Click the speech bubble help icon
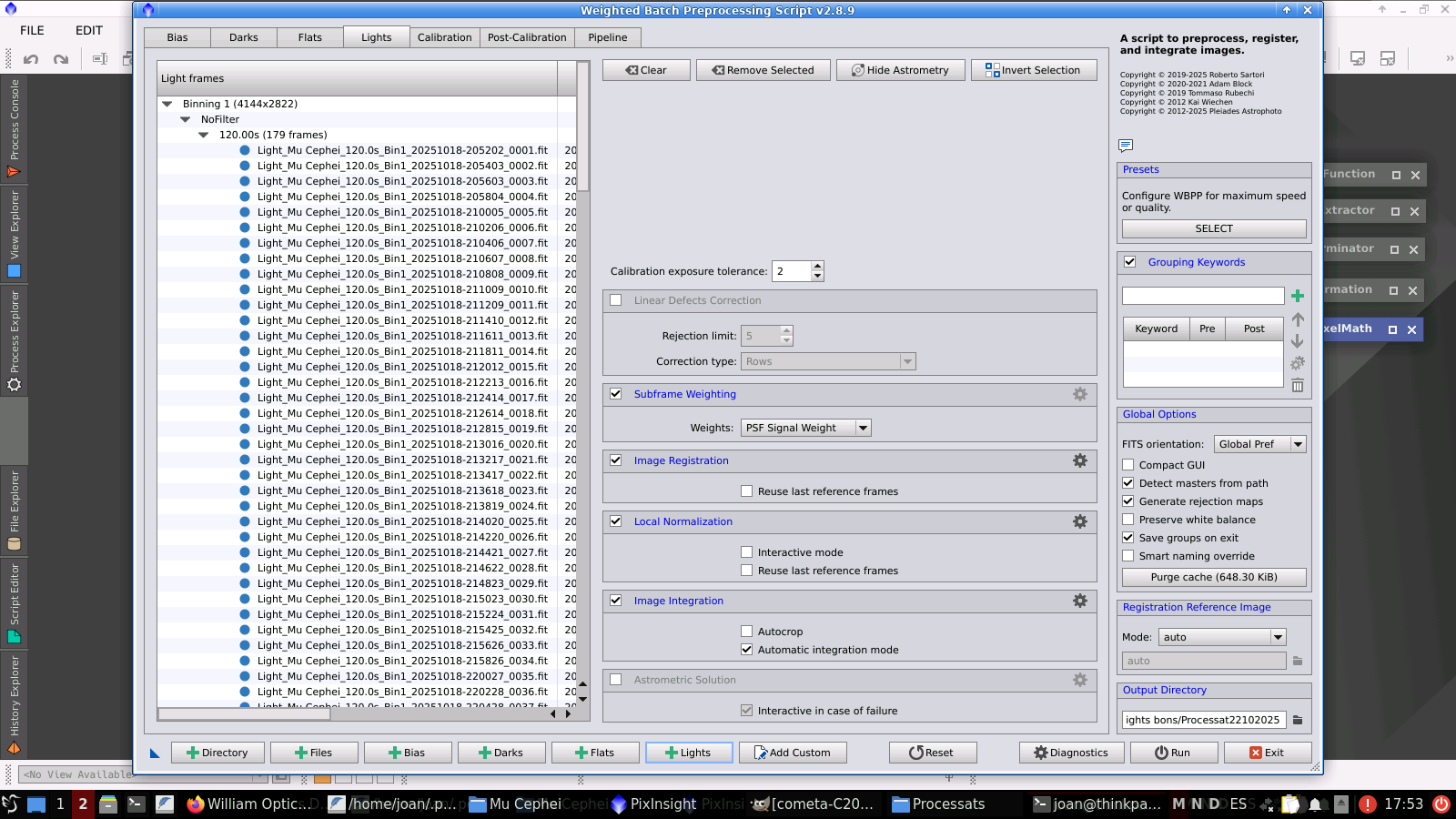Screen dimensions: 1456x819 [1126, 146]
